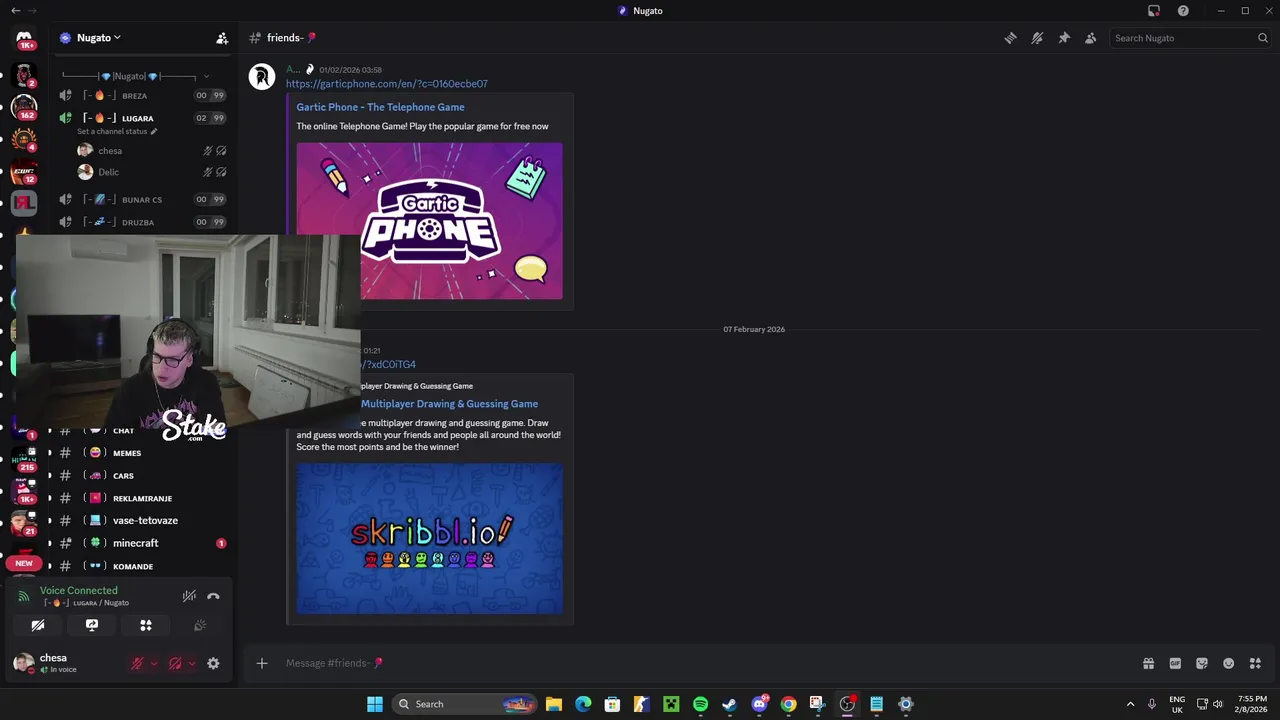The image size is (1280, 720).
Task: Open Inbox icon in title bar
Action: tap(1154, 10)
